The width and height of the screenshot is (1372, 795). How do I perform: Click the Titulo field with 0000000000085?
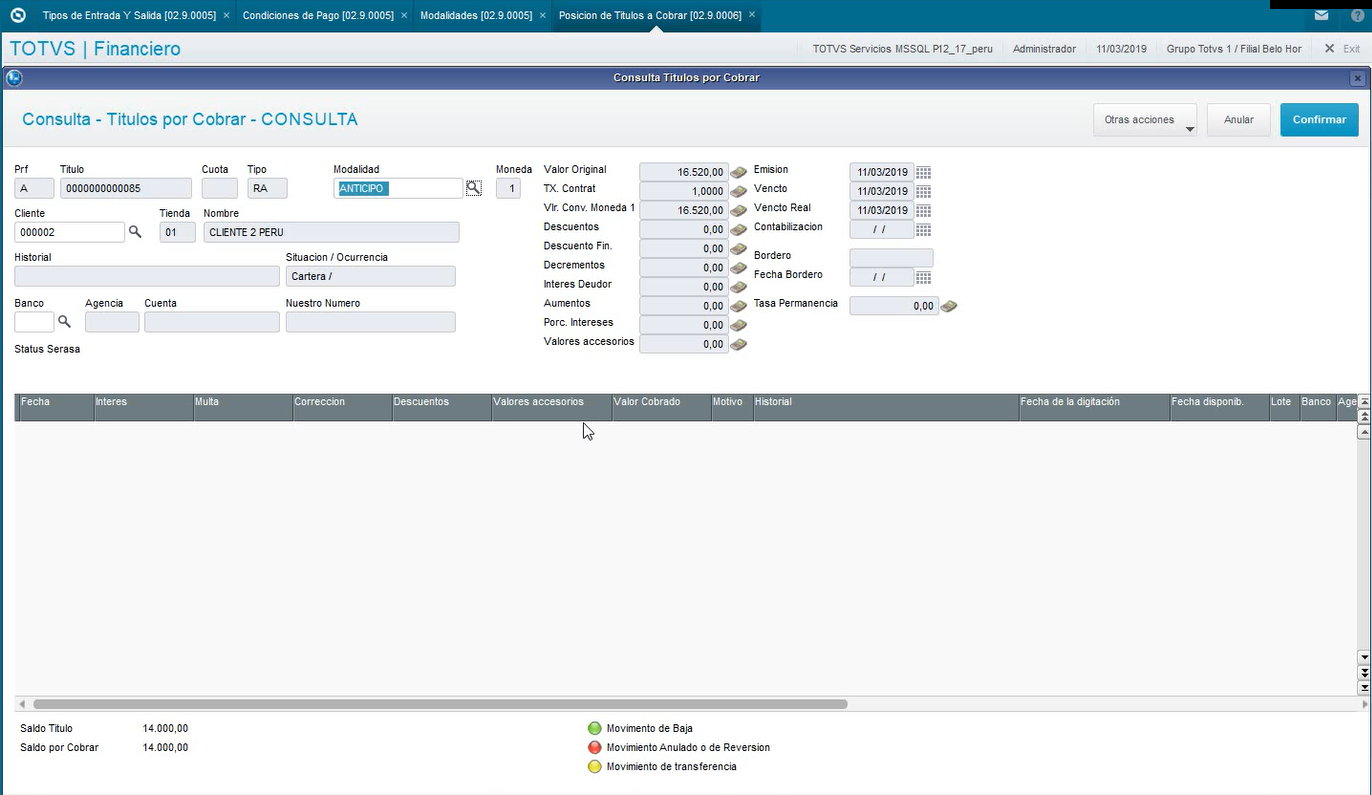pos(125,188)
